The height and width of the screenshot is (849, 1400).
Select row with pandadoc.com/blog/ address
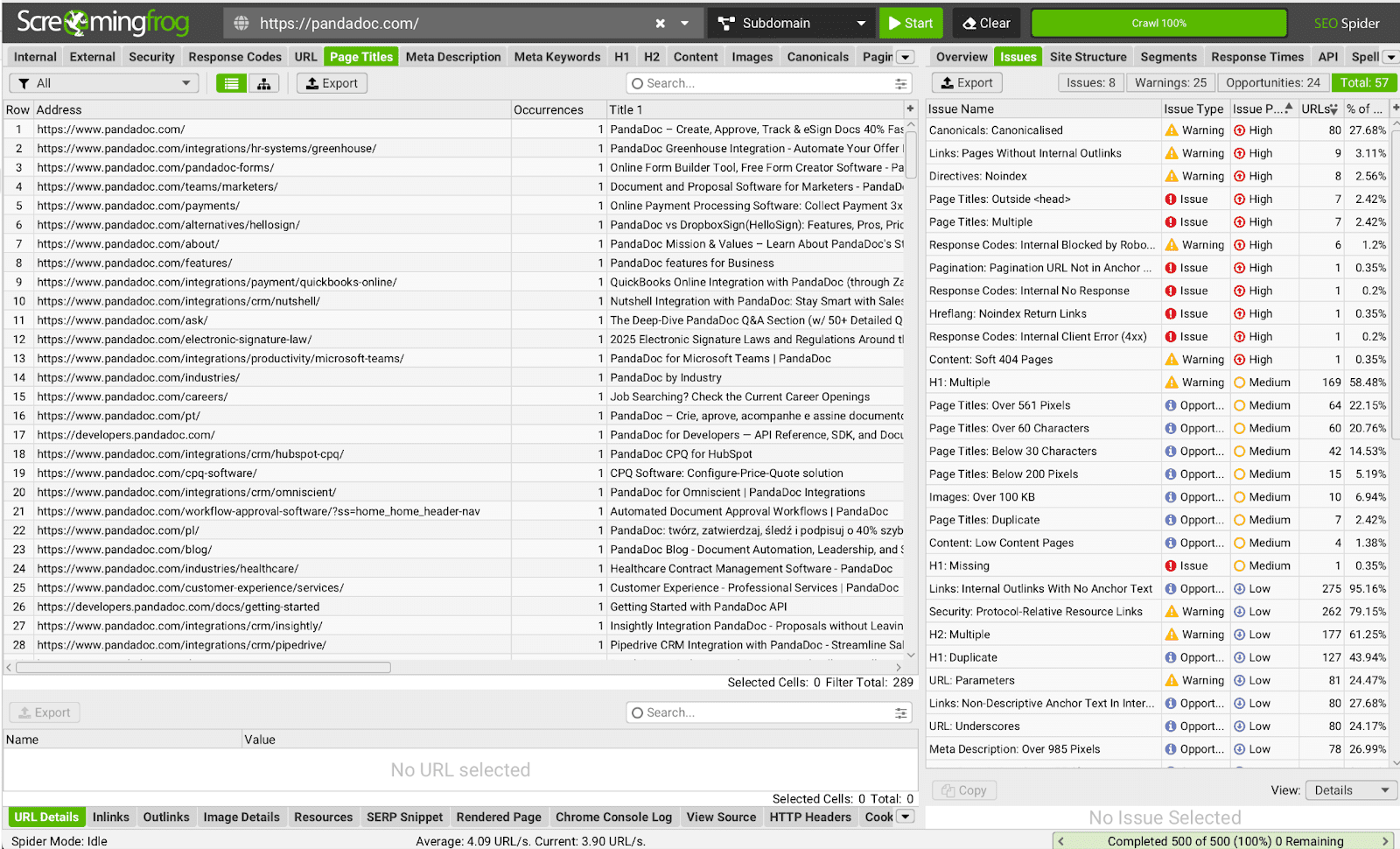(x=453, y=550)
